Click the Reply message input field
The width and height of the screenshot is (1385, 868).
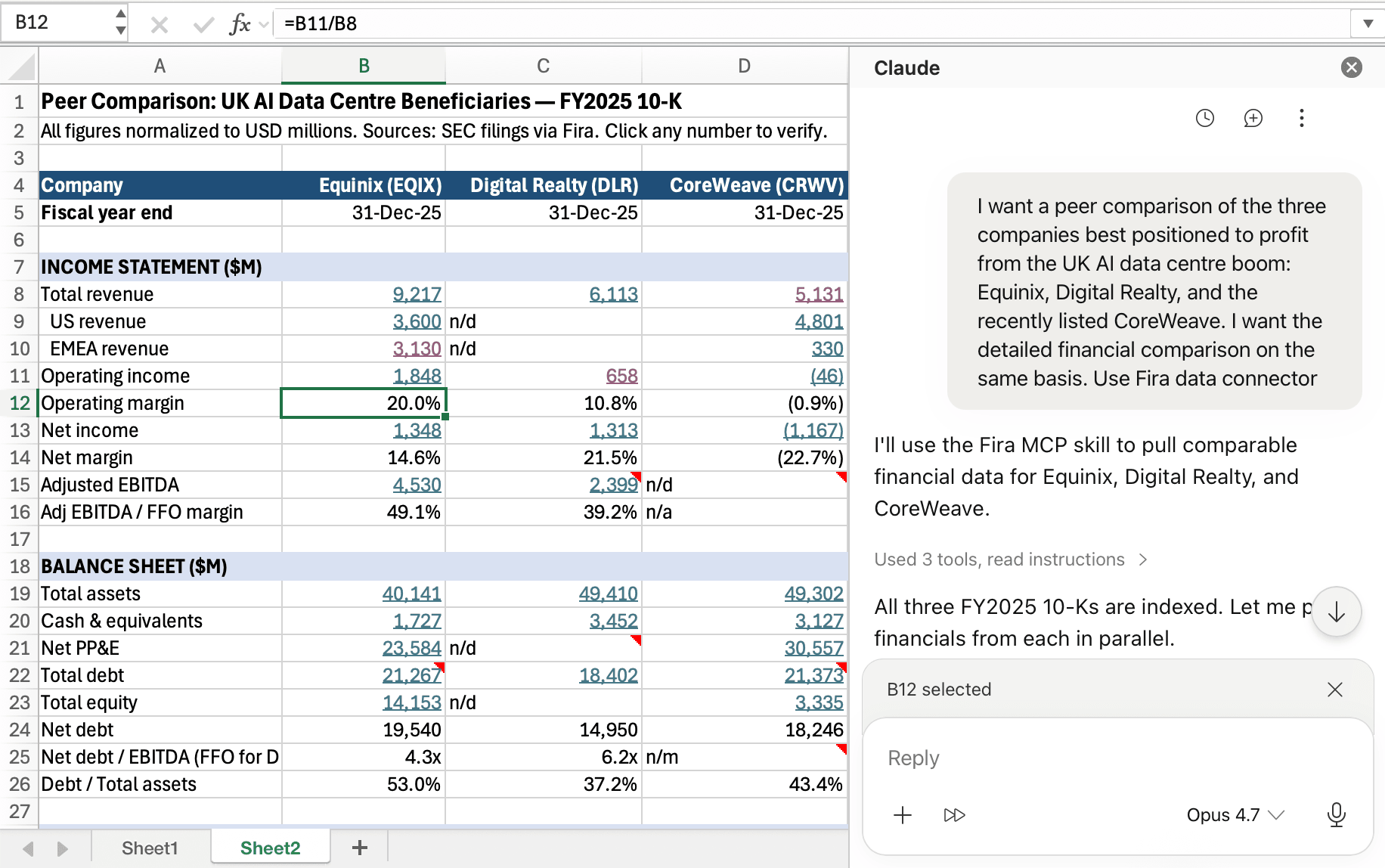pos(1117,758)
